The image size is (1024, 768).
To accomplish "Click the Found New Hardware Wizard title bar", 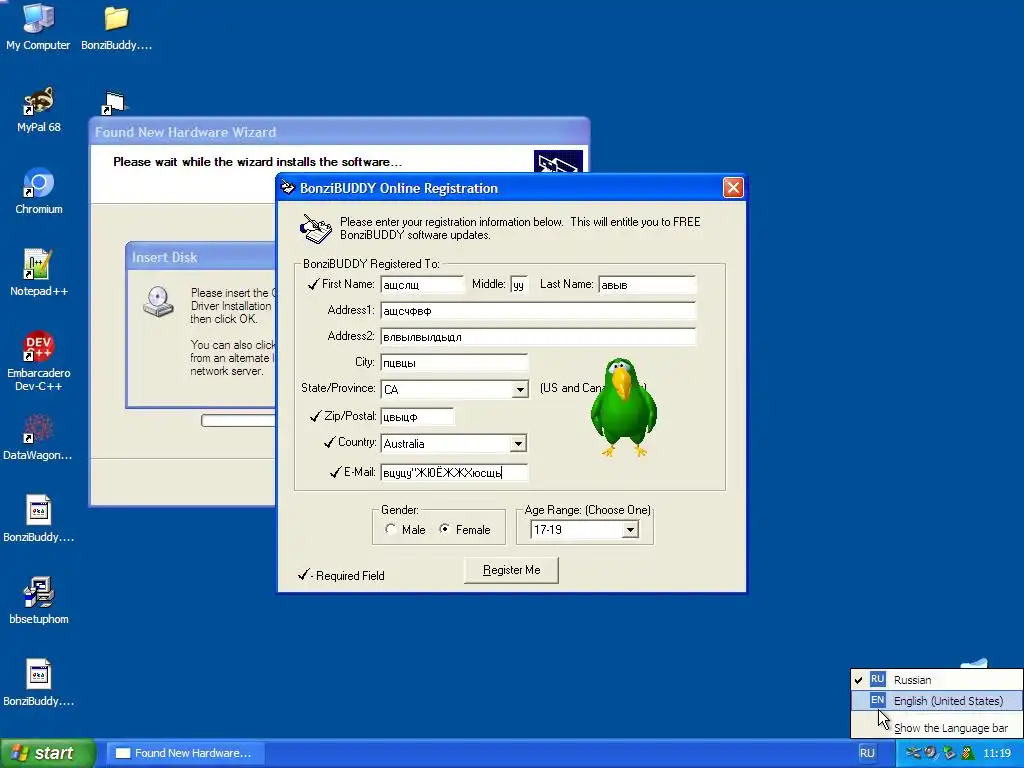I will pyautogui.click(x=339, y=133).
